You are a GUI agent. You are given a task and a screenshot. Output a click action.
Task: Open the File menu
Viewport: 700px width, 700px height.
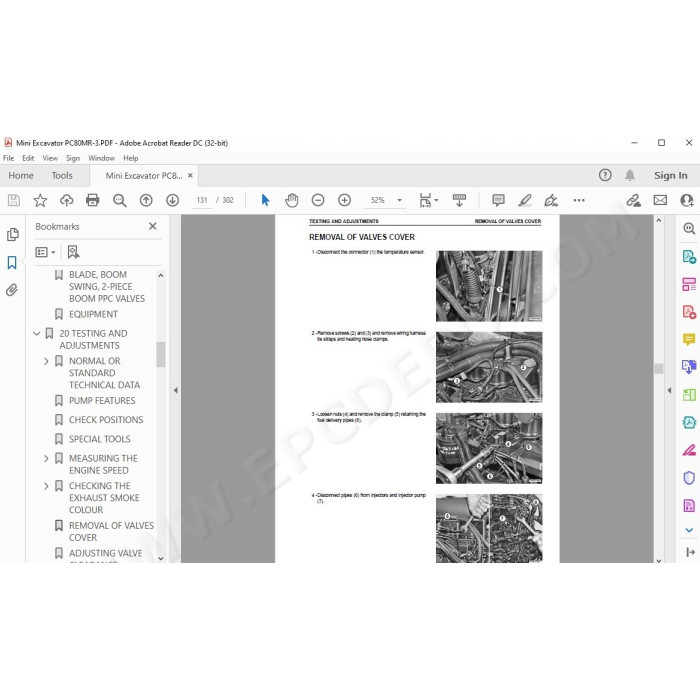8,158
